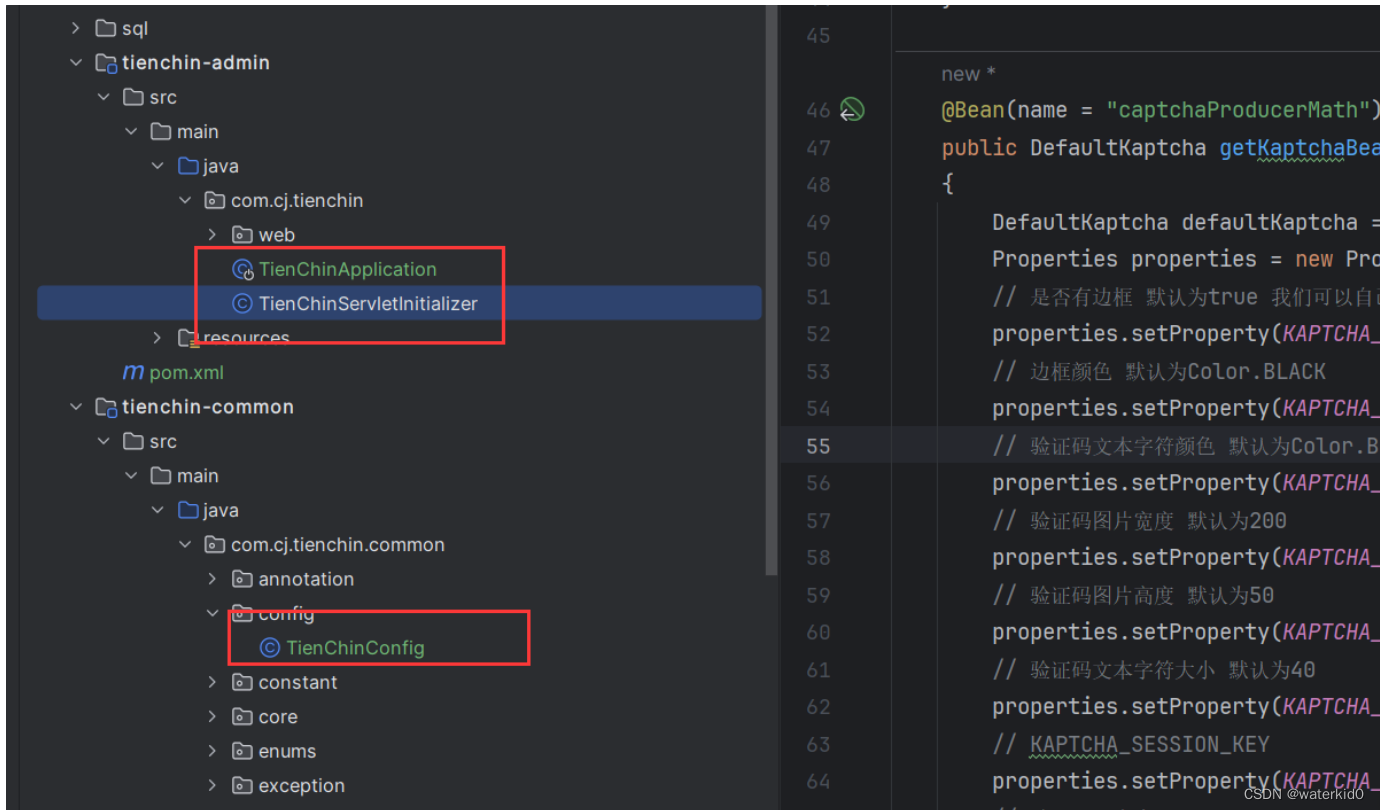Click the sql folder icon

point(105,29)
